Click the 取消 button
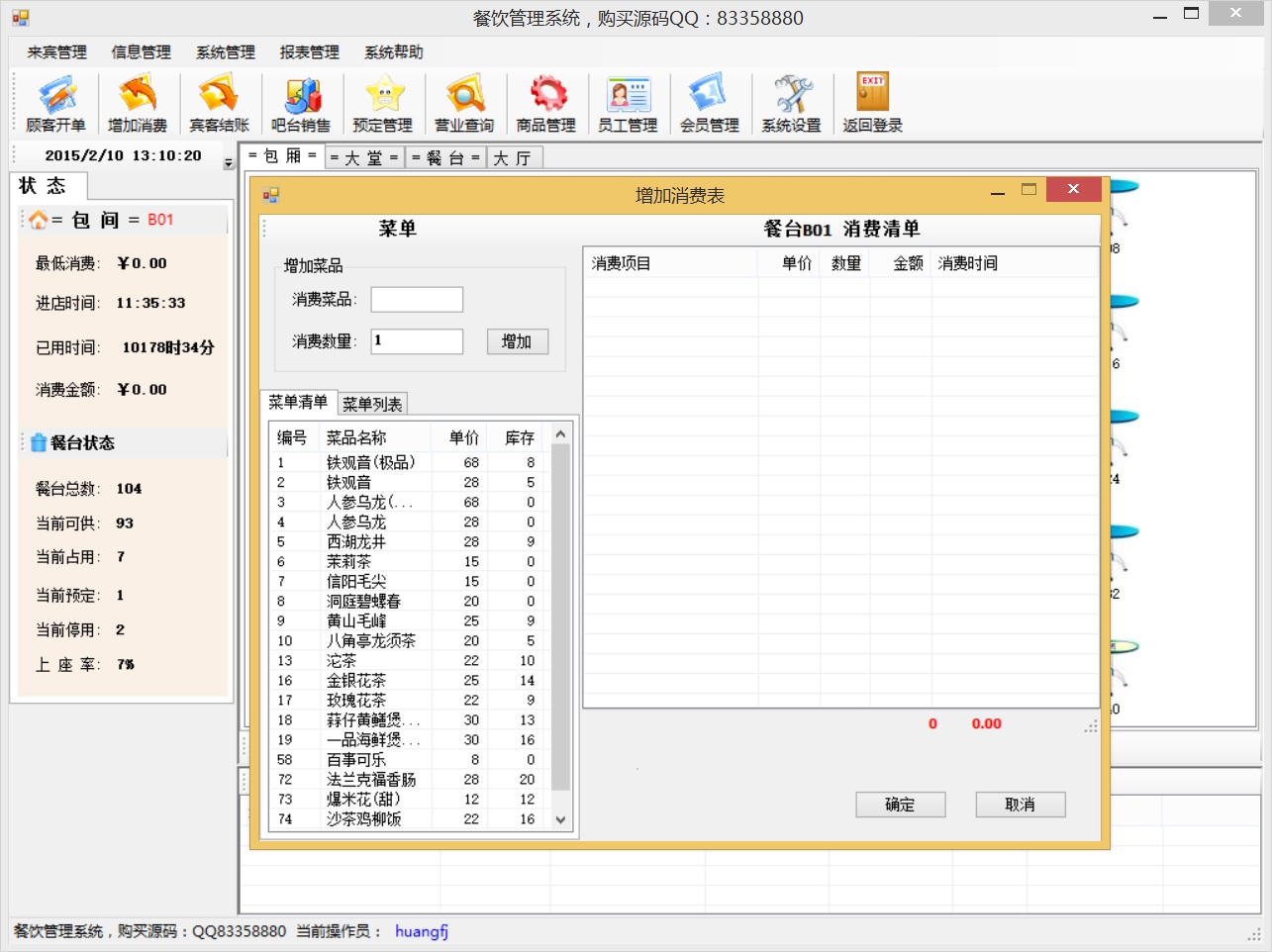The height and width of the screenshot is (952, 1272). tap(1020, 805)
